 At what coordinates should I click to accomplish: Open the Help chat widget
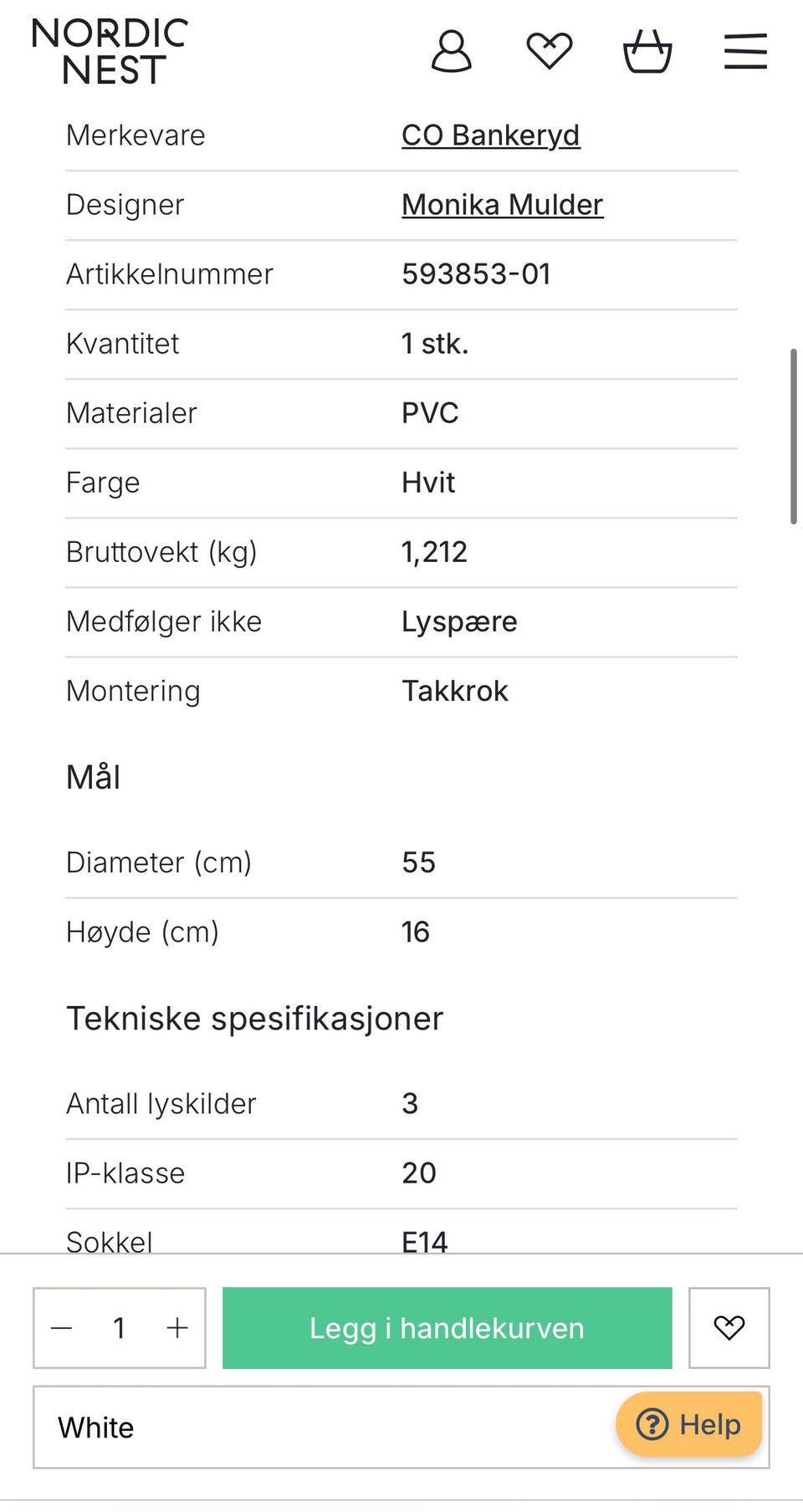tap(689, 1424)
